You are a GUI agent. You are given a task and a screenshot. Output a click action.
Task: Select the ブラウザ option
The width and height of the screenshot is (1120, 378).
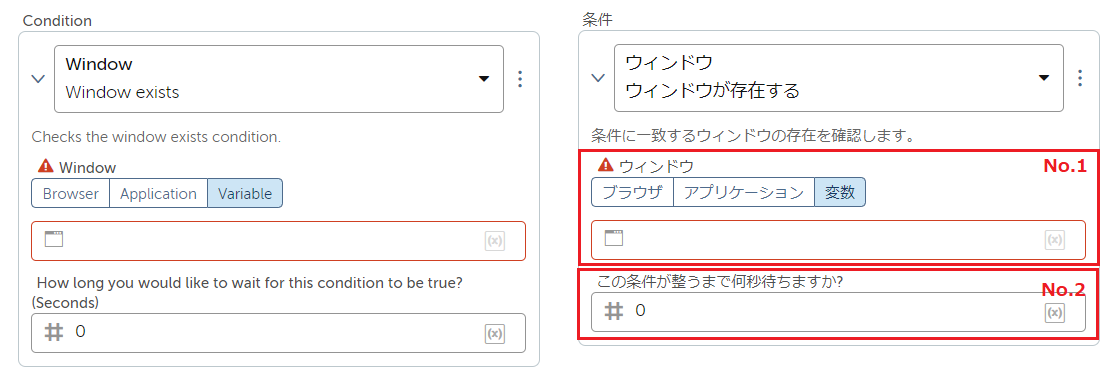[x=632, y=192]
